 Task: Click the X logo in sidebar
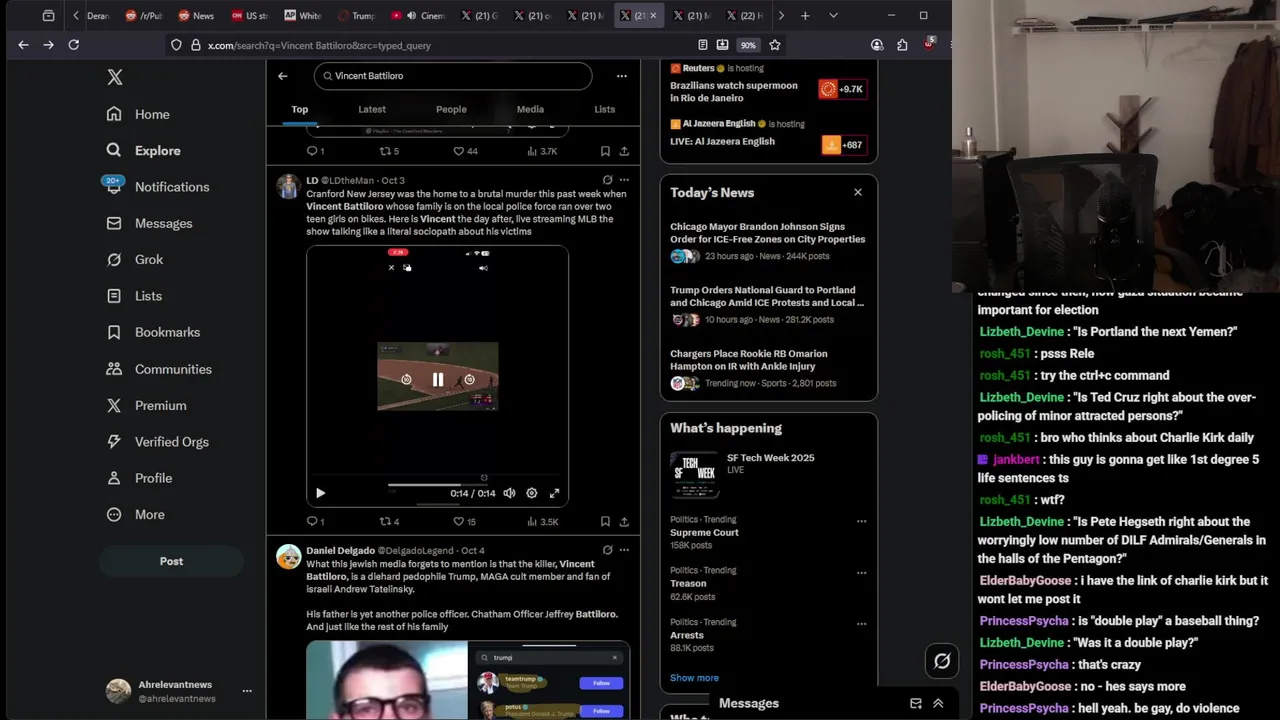click(115, 77)
